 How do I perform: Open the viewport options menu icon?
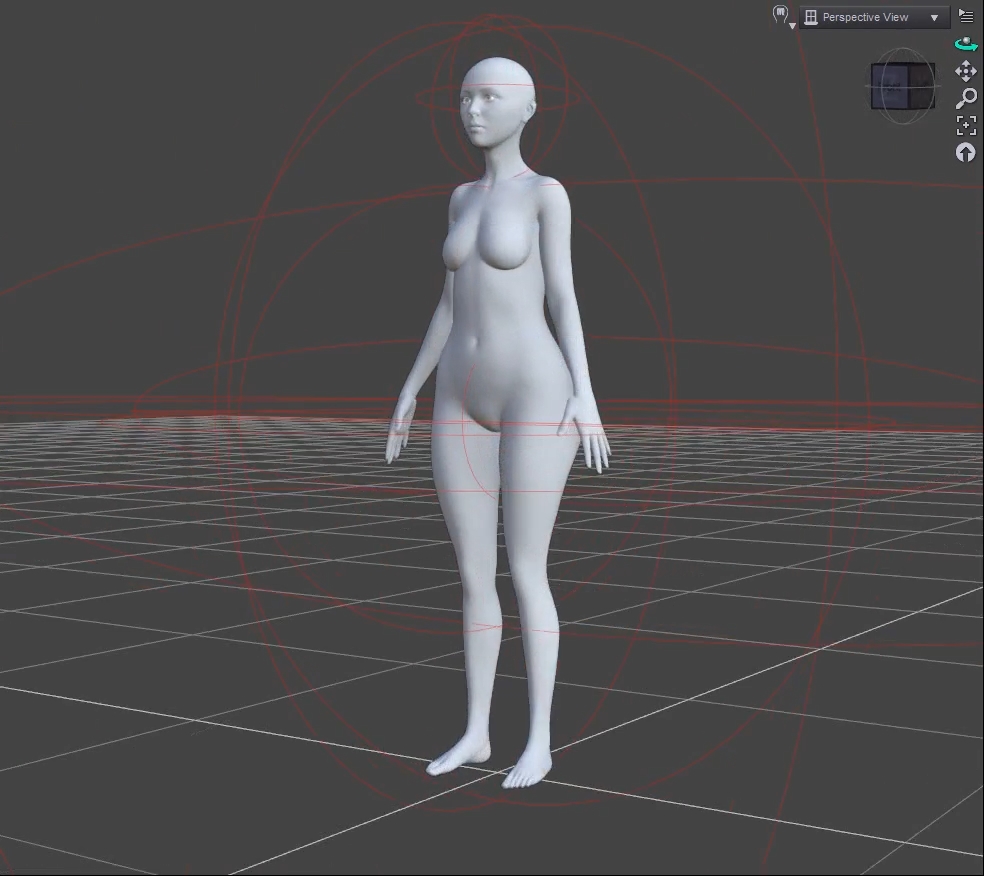(x=966, y=16)
